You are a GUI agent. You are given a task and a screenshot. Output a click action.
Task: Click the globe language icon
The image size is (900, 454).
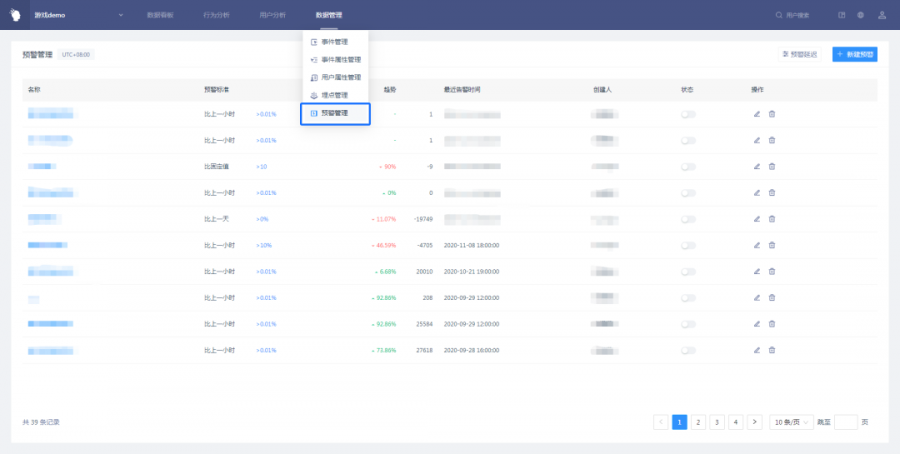pos(860,15)
